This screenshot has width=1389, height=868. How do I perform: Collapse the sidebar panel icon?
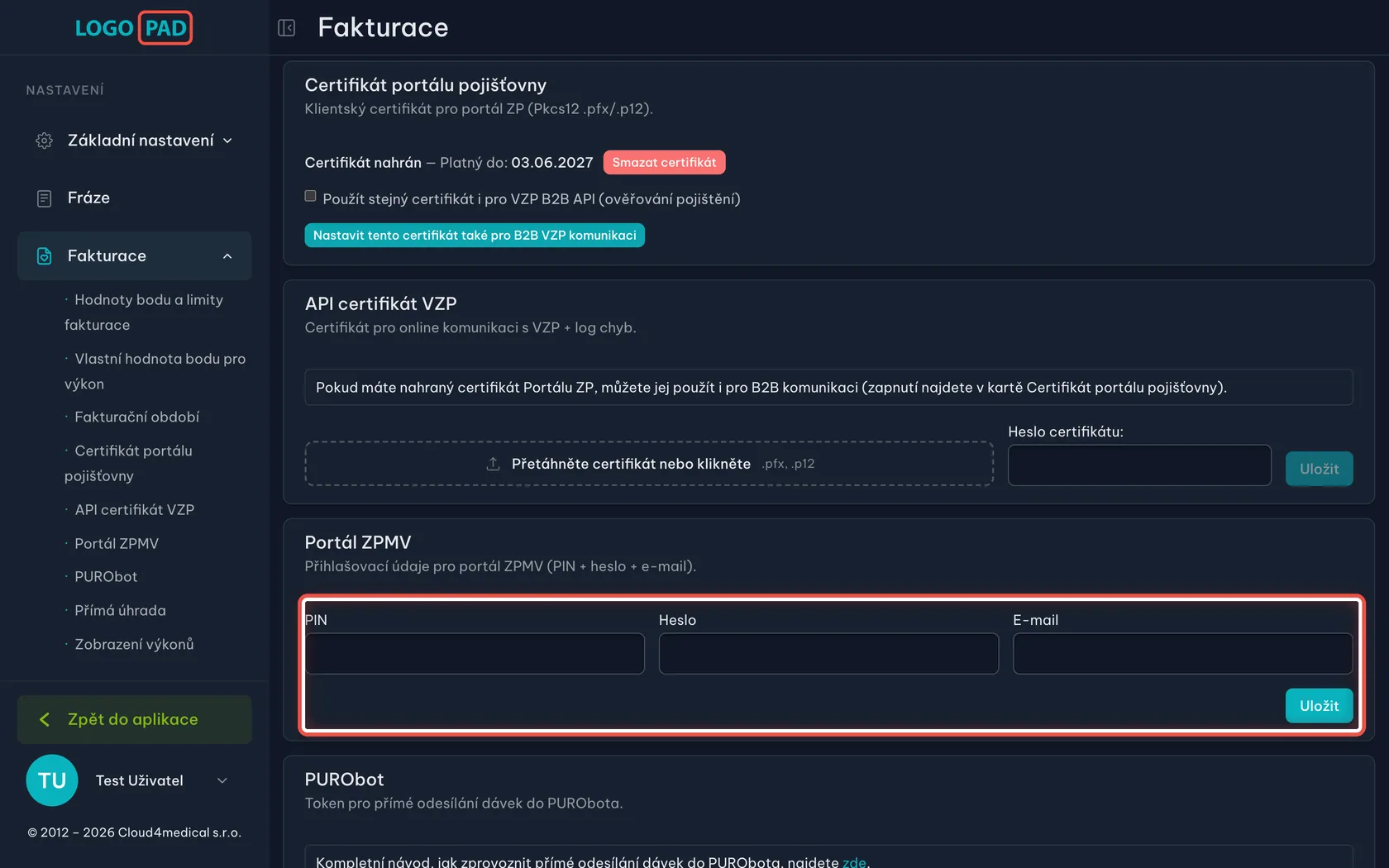pos(286,28)
